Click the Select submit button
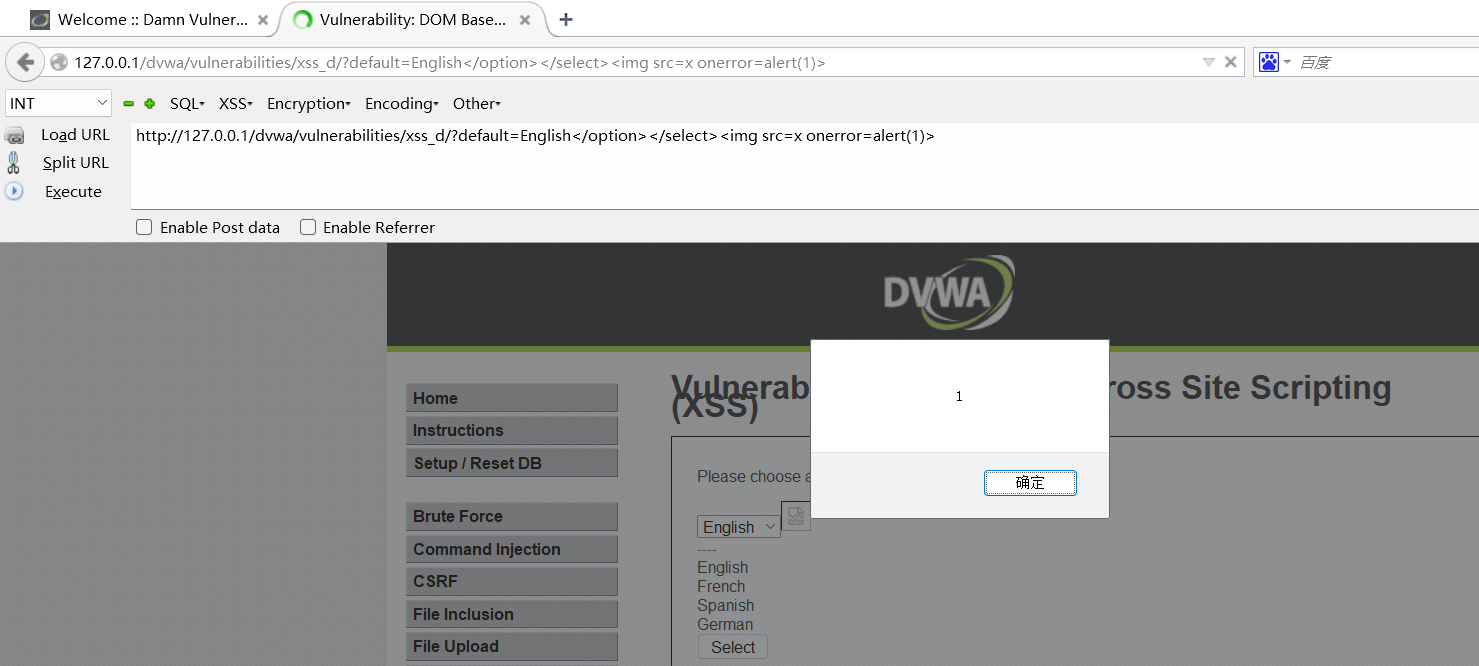 click(x=733, y=647)
